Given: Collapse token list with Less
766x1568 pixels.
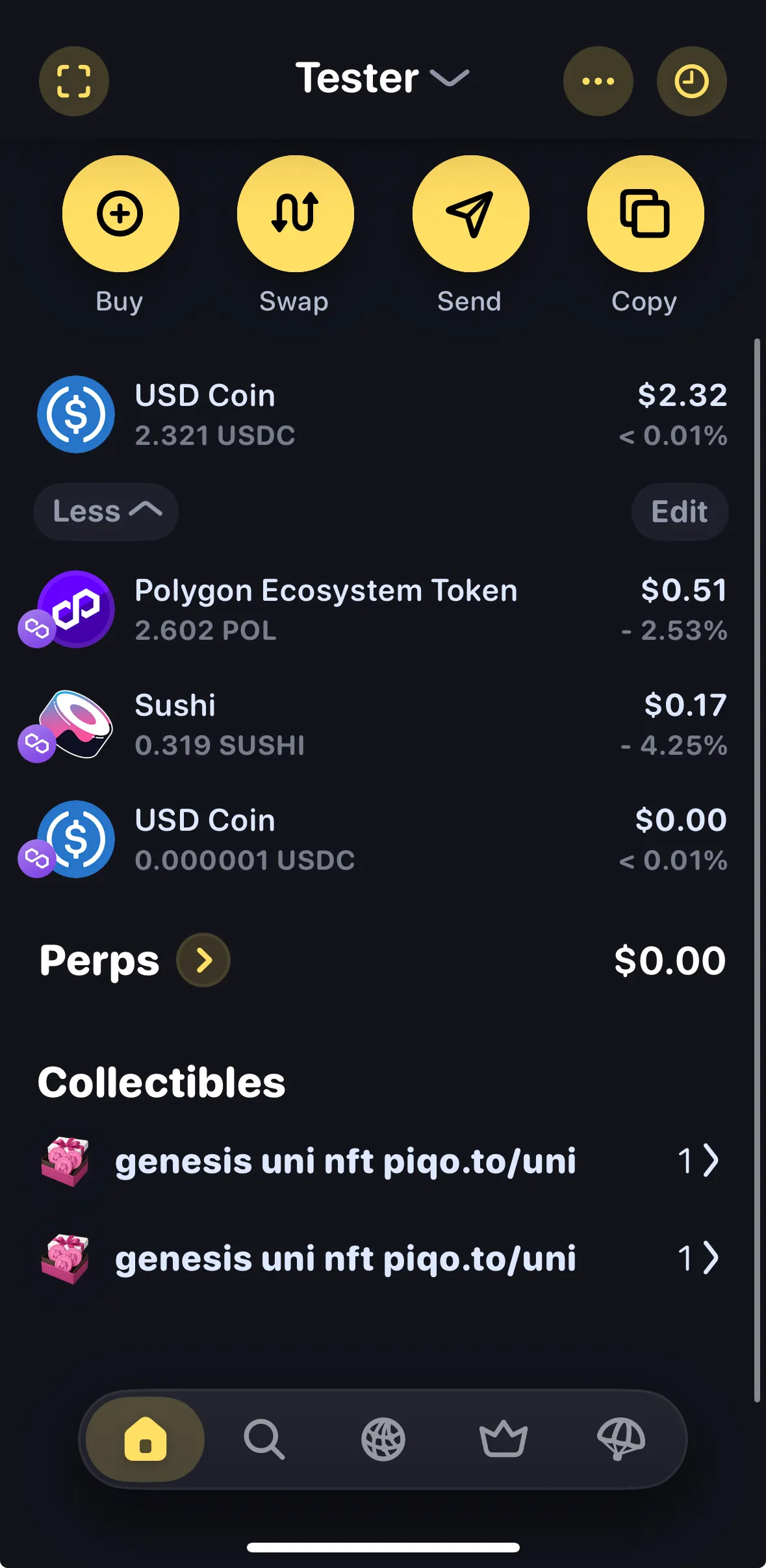Looking at the screenshot, I should 106,512.
